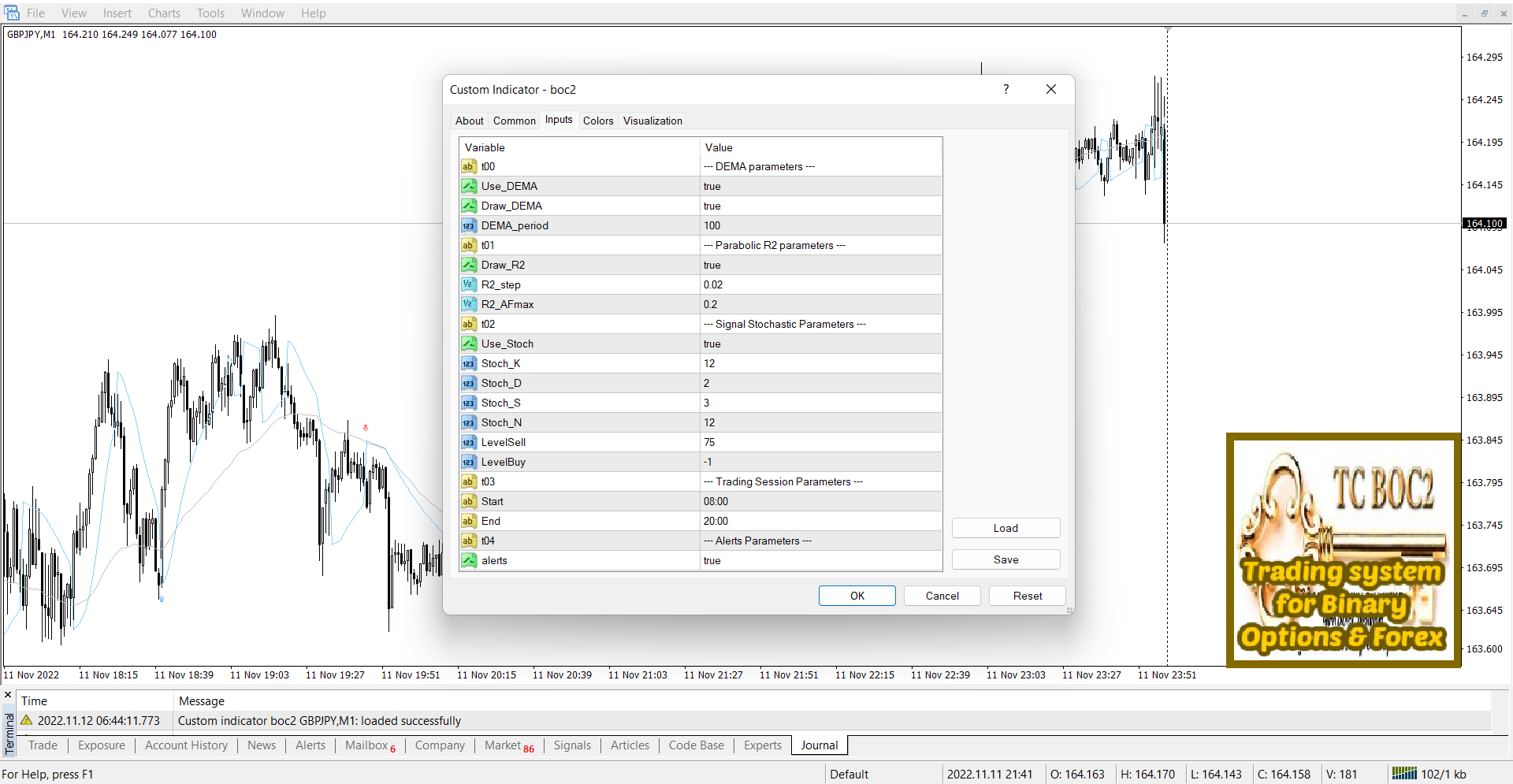Open the Charts menu
Image resolution: width=1513 pixels, height=784 pixels.
pyautogui.click(x=164, y=13)
